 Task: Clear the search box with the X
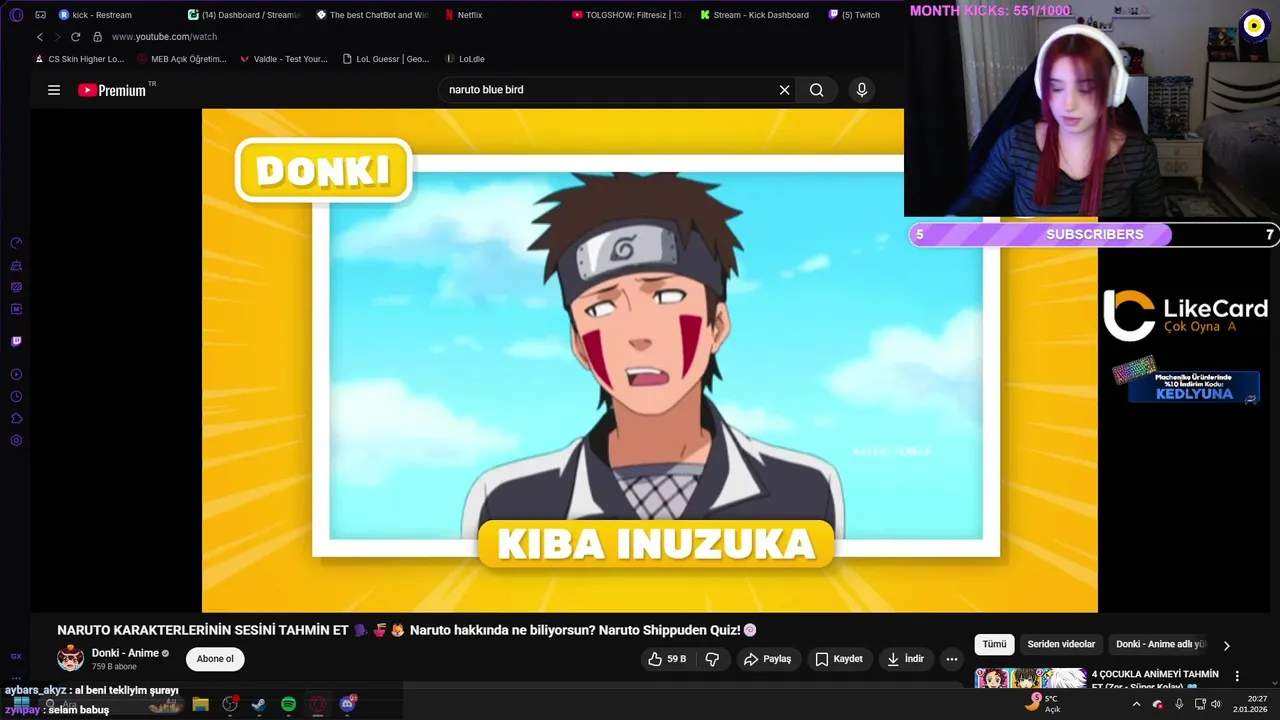click(x=785, y=90)
